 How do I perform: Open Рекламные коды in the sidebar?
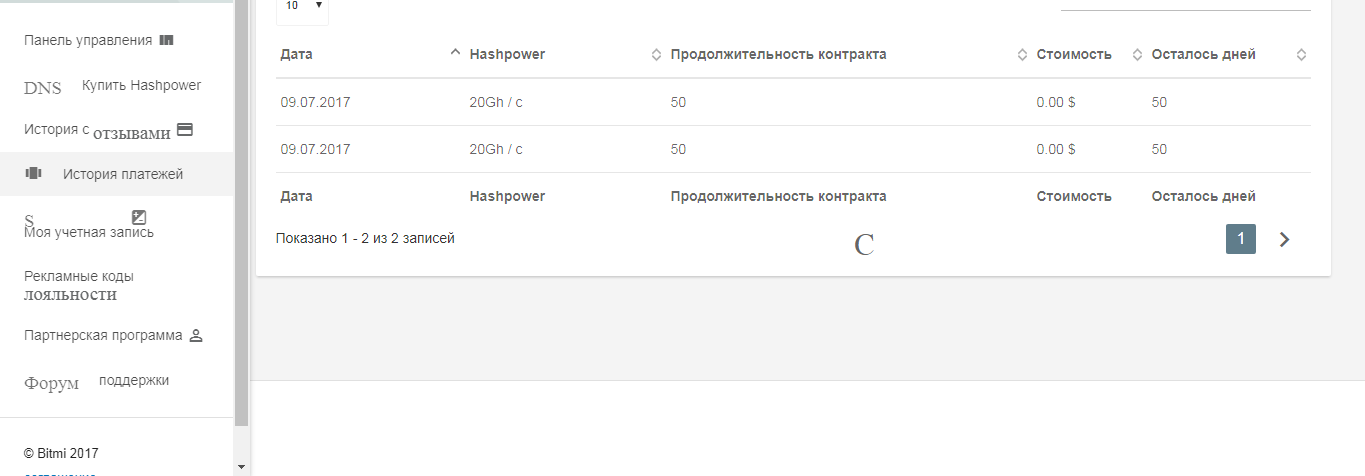coord(79,276)
